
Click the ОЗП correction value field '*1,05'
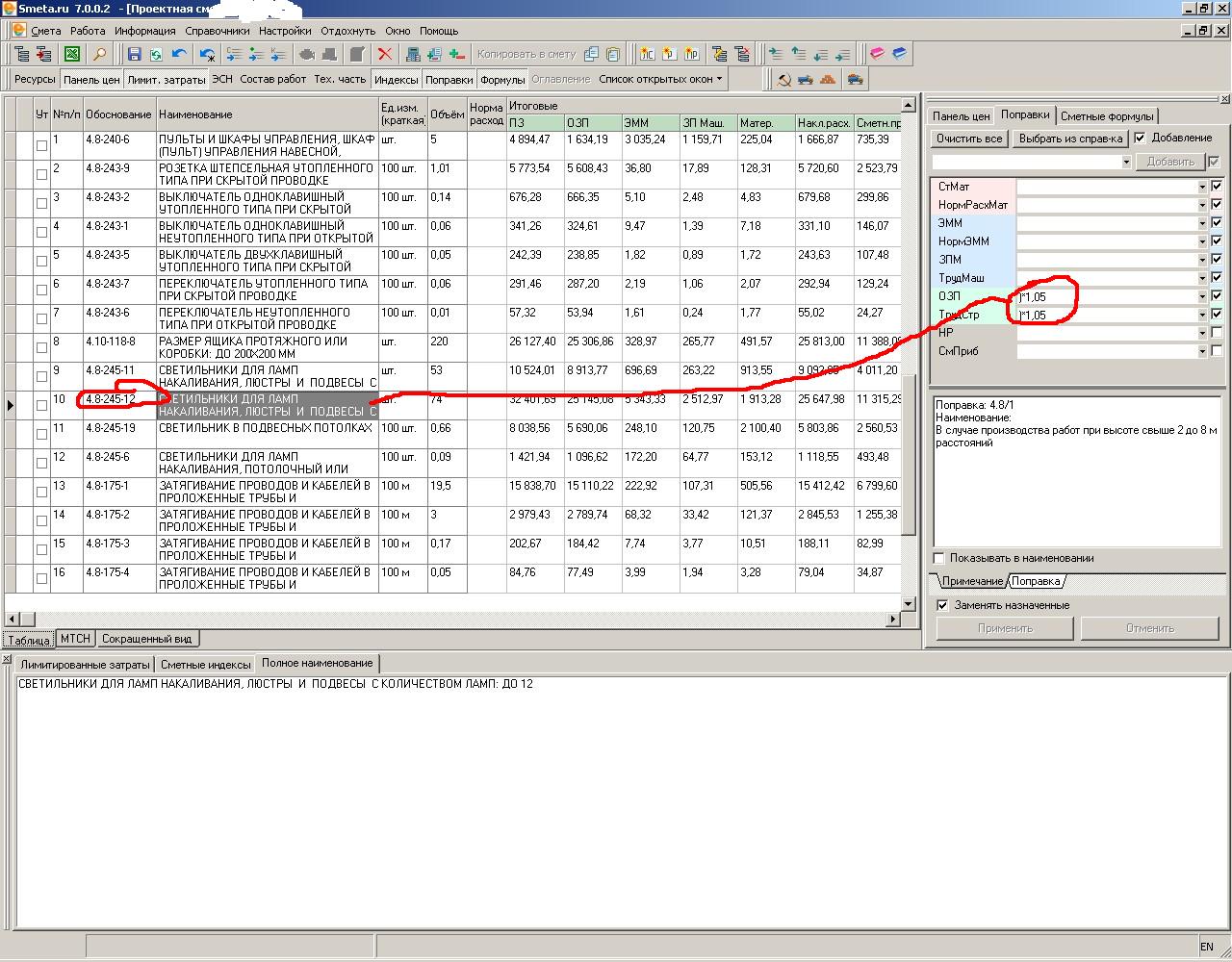[x=1106, y=296]
